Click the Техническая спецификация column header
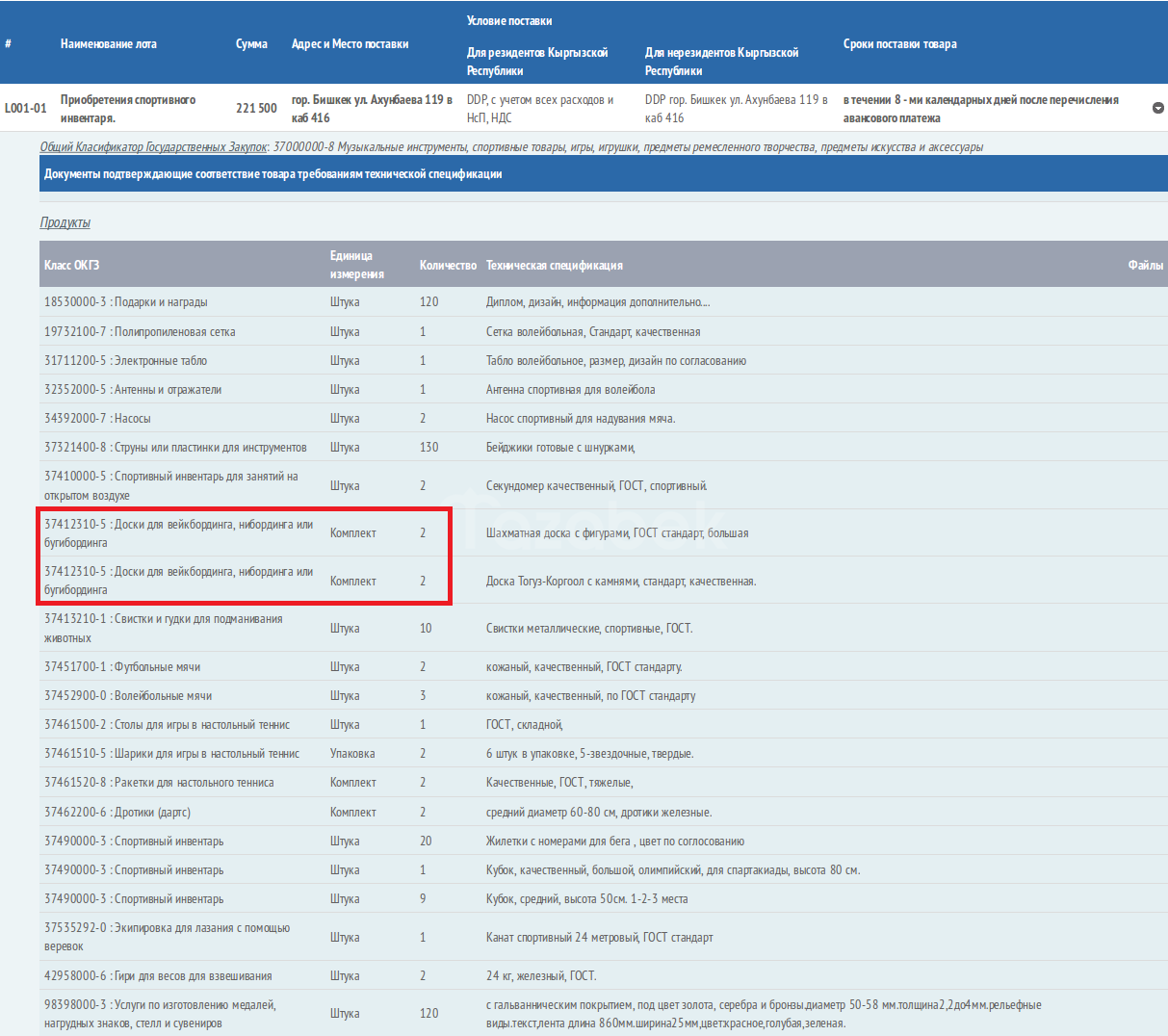This screenshot has width=1168, height=1036. tap(554, 265)
